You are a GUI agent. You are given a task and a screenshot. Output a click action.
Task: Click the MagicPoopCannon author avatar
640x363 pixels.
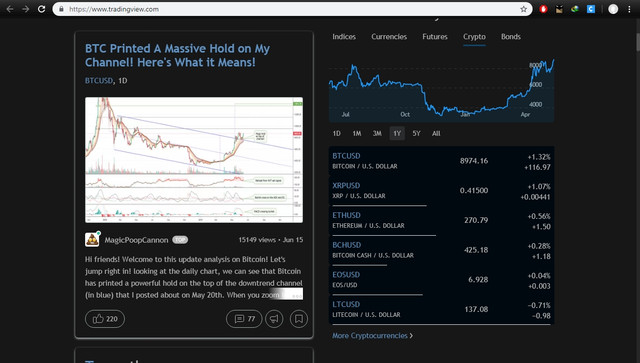click(x=92, y=239)
